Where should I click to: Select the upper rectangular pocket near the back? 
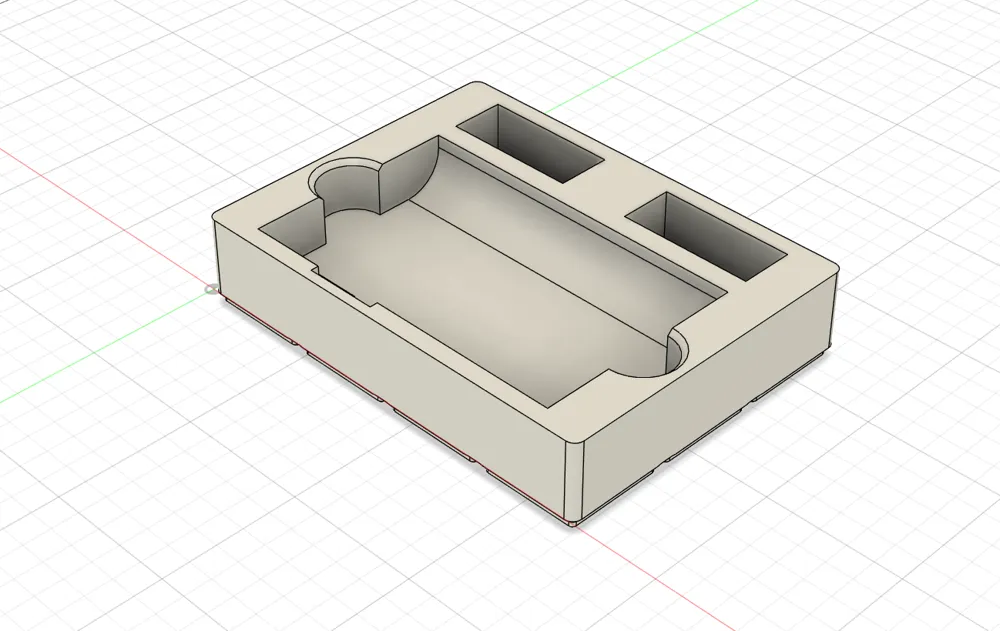(x=531, y=144)
